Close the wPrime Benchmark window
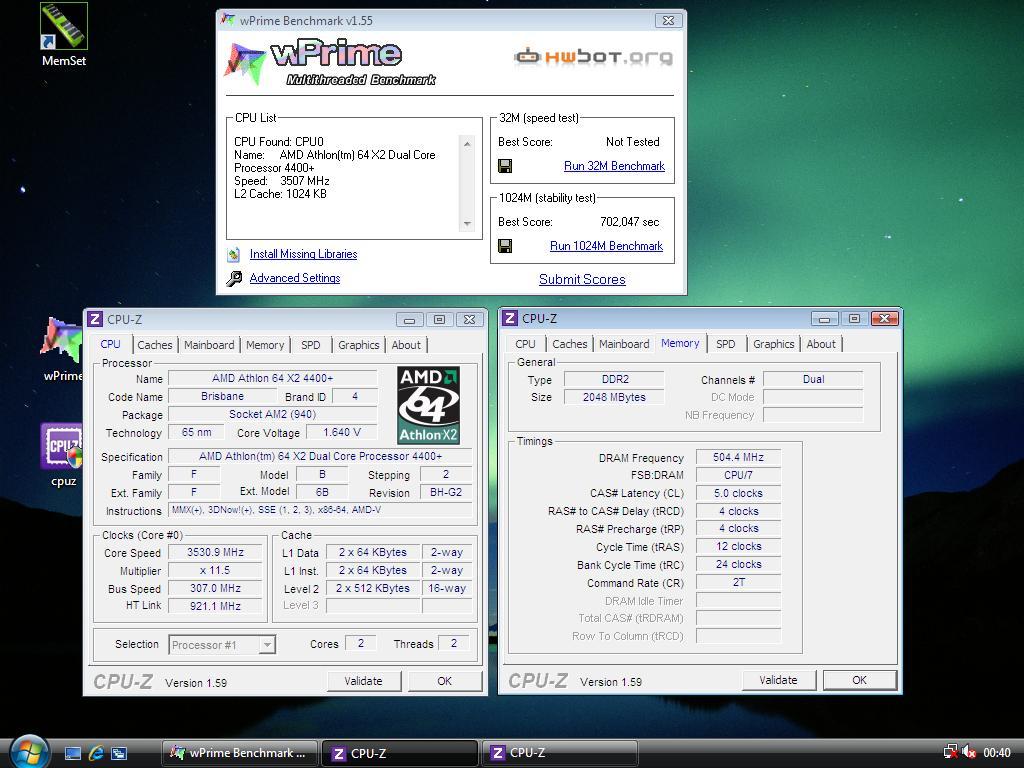1024x768 pixels. click(x=669, y=20)
